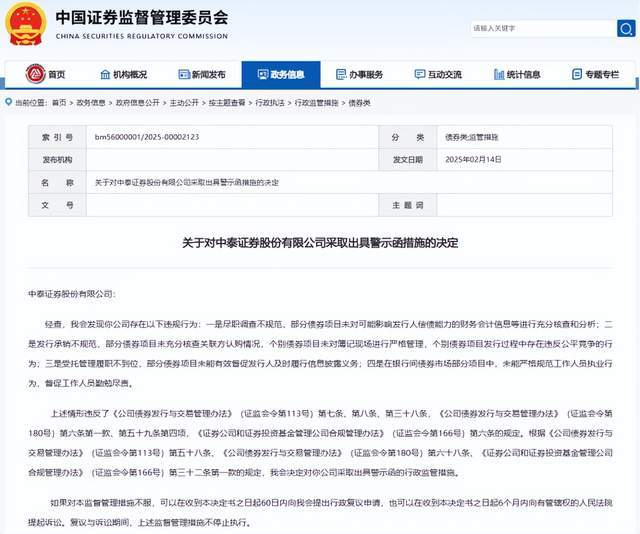The width and height of the screenshot is (640, 534).
Task: Click the large document heading about 中泰证券
Action: [x=320, y=243]
